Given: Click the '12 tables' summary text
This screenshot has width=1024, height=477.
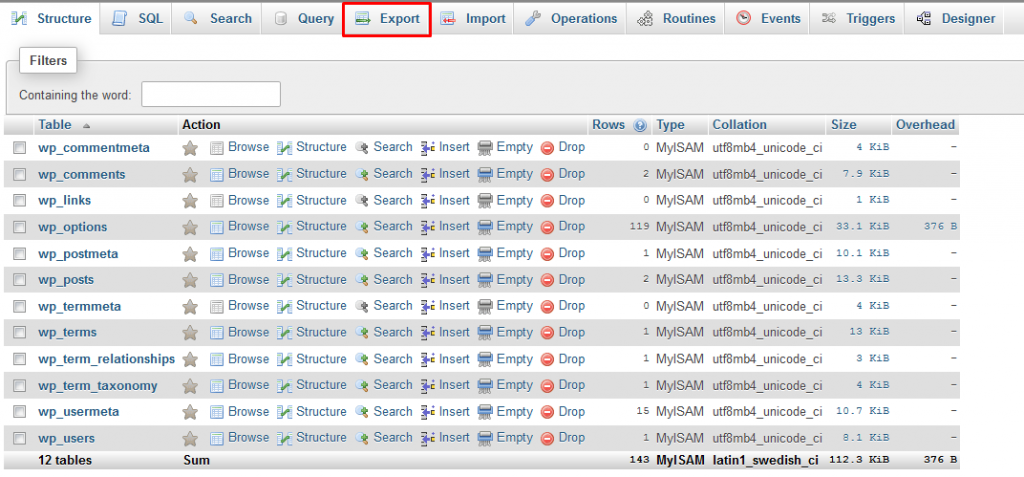Looking at the screenshot, I should (65, 461).
